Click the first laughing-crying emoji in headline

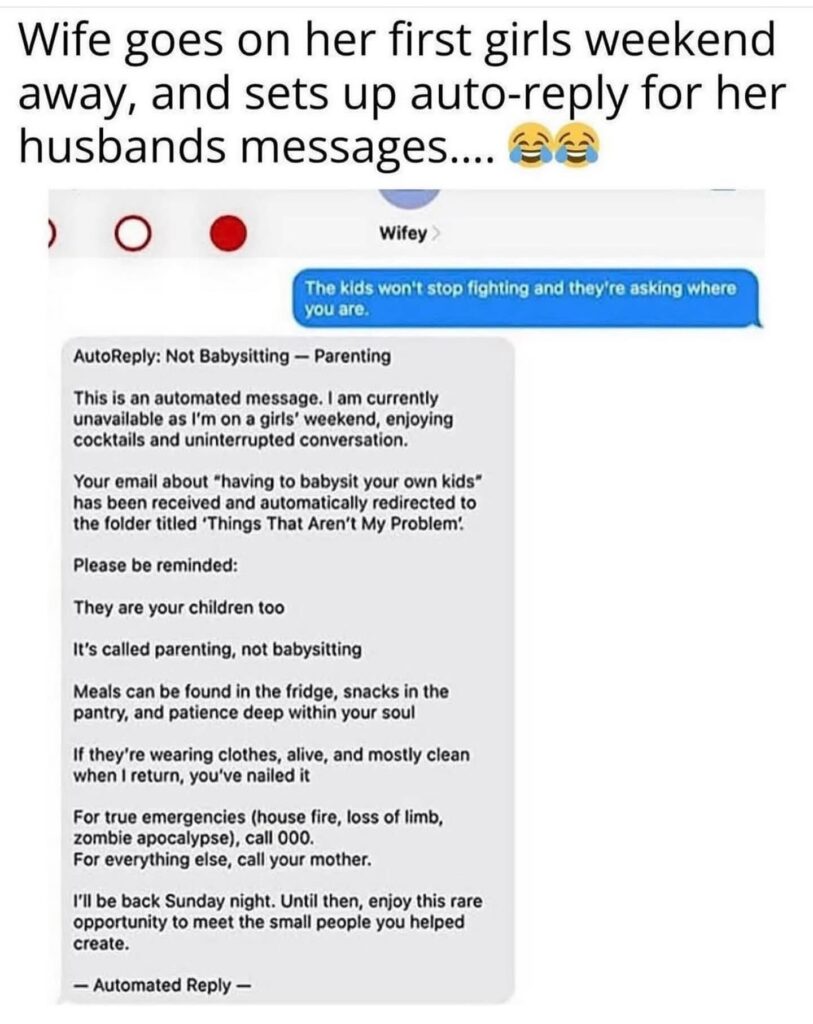coord(531,146)
